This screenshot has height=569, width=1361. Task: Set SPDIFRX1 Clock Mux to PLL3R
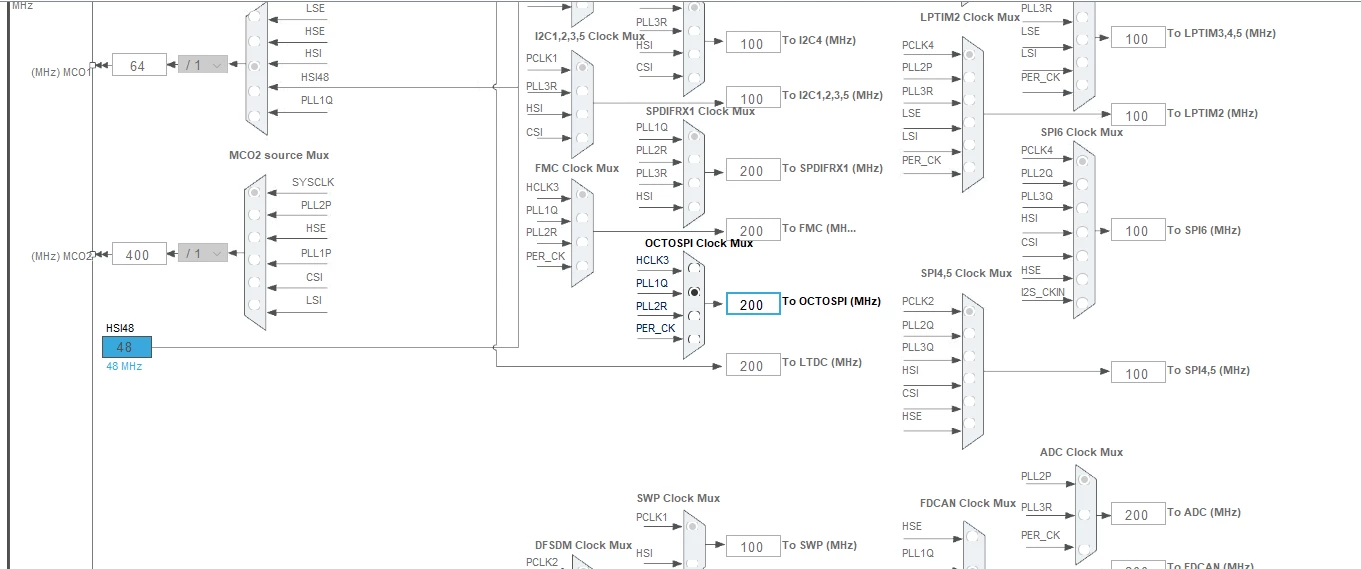click(x=693, y=183)
